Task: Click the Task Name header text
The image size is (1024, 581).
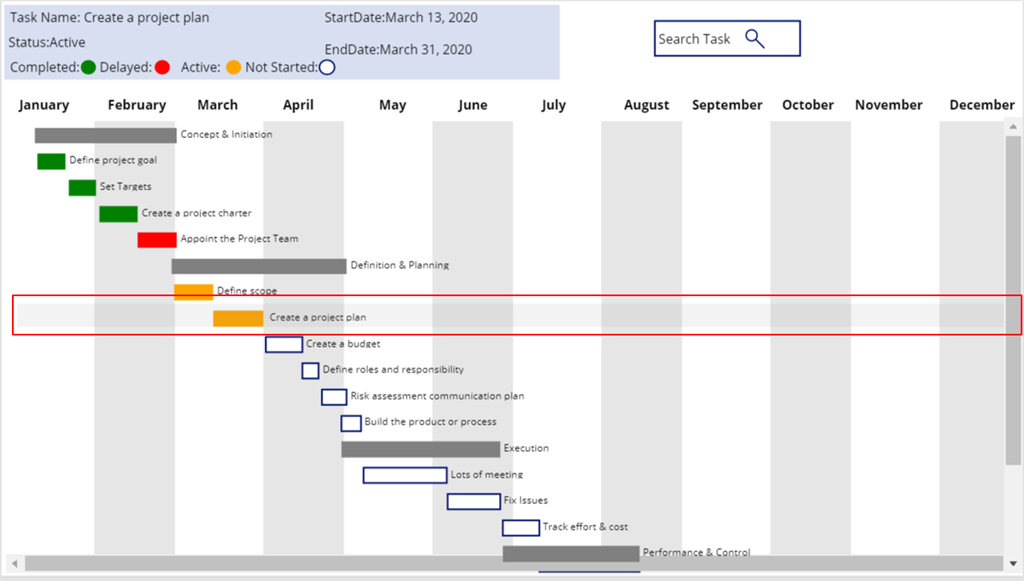Action: click(110, 18)
